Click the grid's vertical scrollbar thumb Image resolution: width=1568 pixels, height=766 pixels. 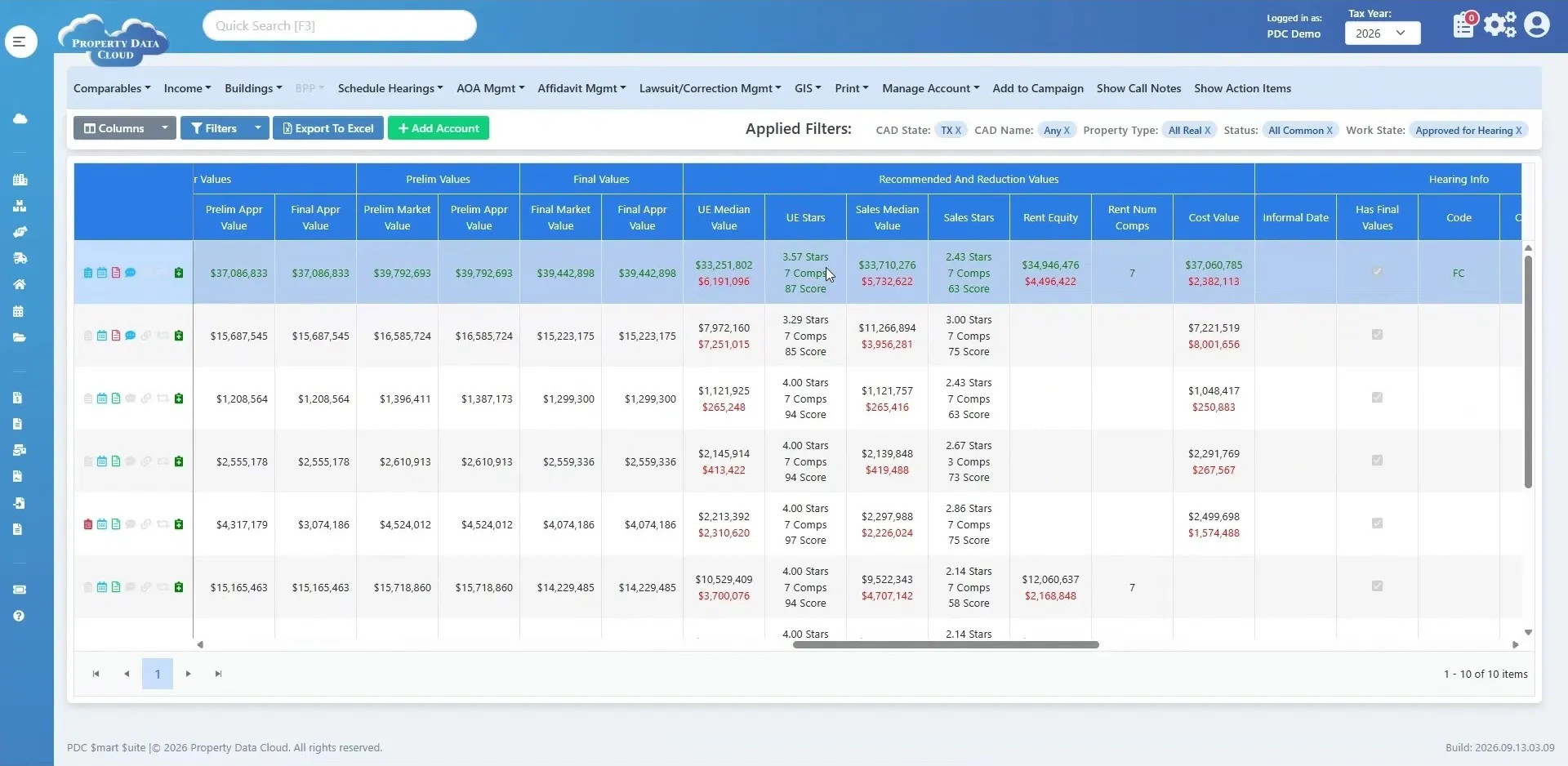[x=1528, y=372]
